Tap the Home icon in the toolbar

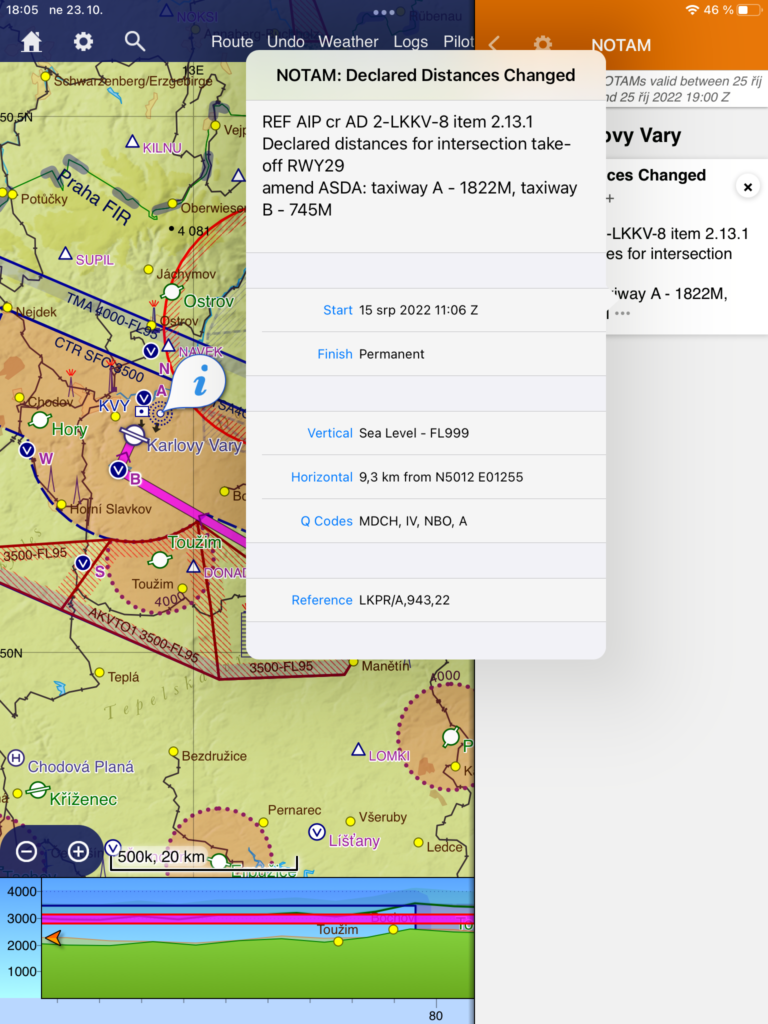point(32,41)
